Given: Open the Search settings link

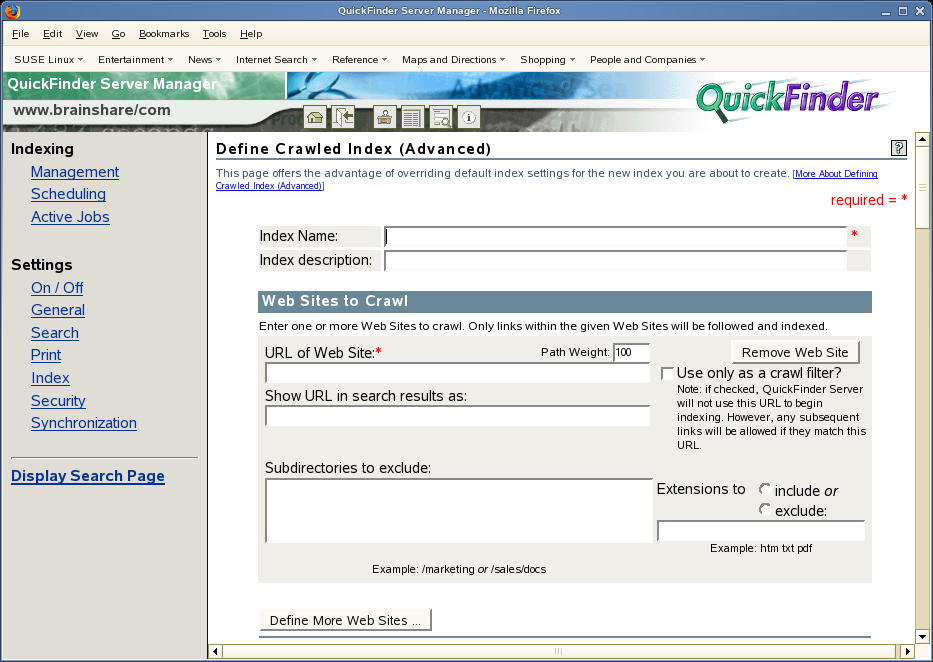Looking at the screenshot, I should point(55,333).
